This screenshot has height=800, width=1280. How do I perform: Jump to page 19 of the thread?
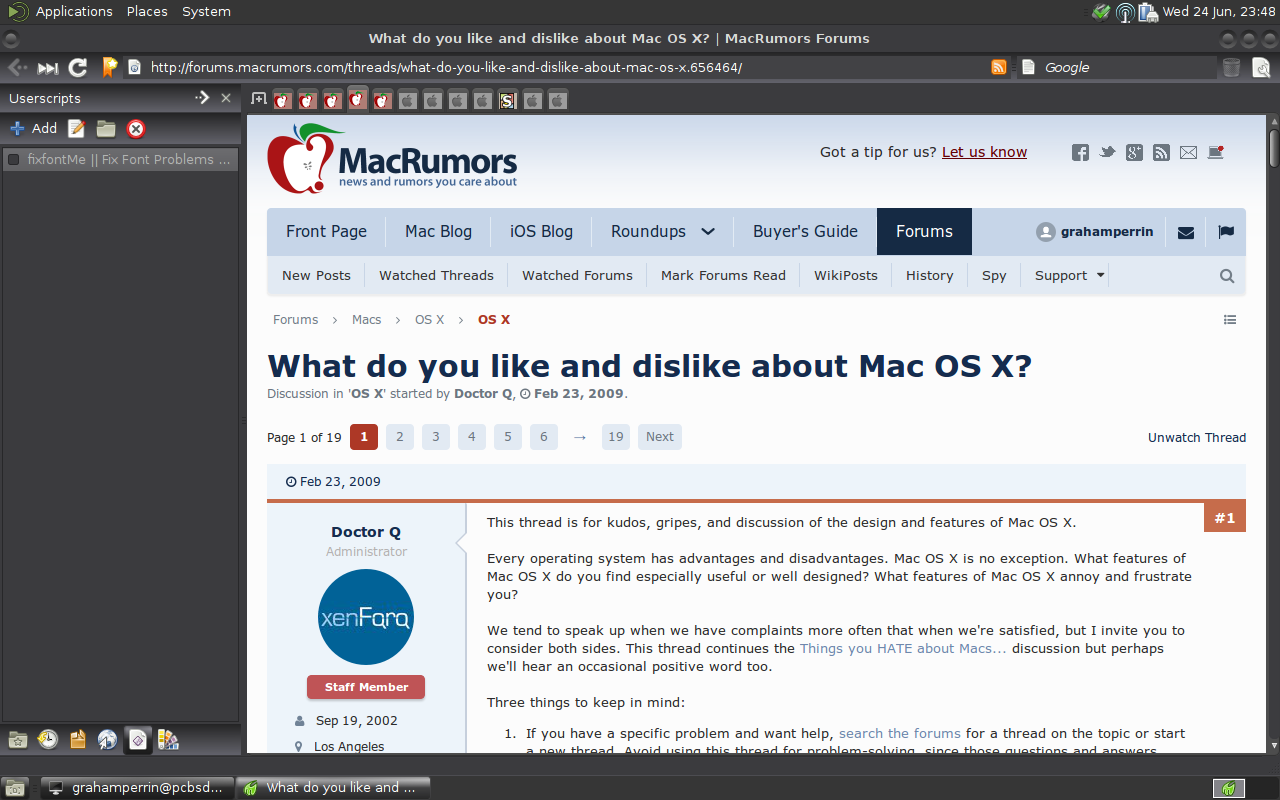pyautogui.click(x=616, y=437)
